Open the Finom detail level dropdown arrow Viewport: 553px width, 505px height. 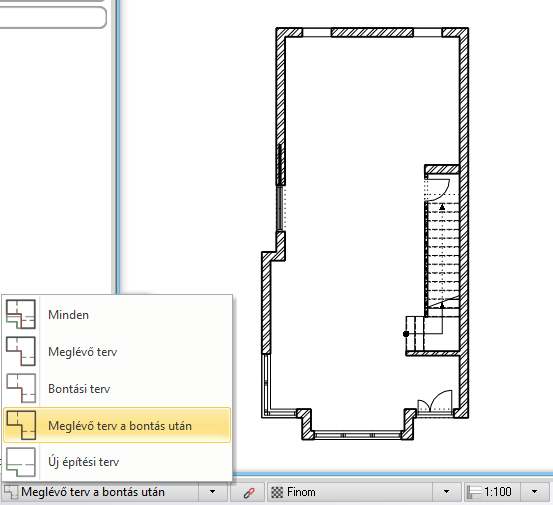click(446, 492)
